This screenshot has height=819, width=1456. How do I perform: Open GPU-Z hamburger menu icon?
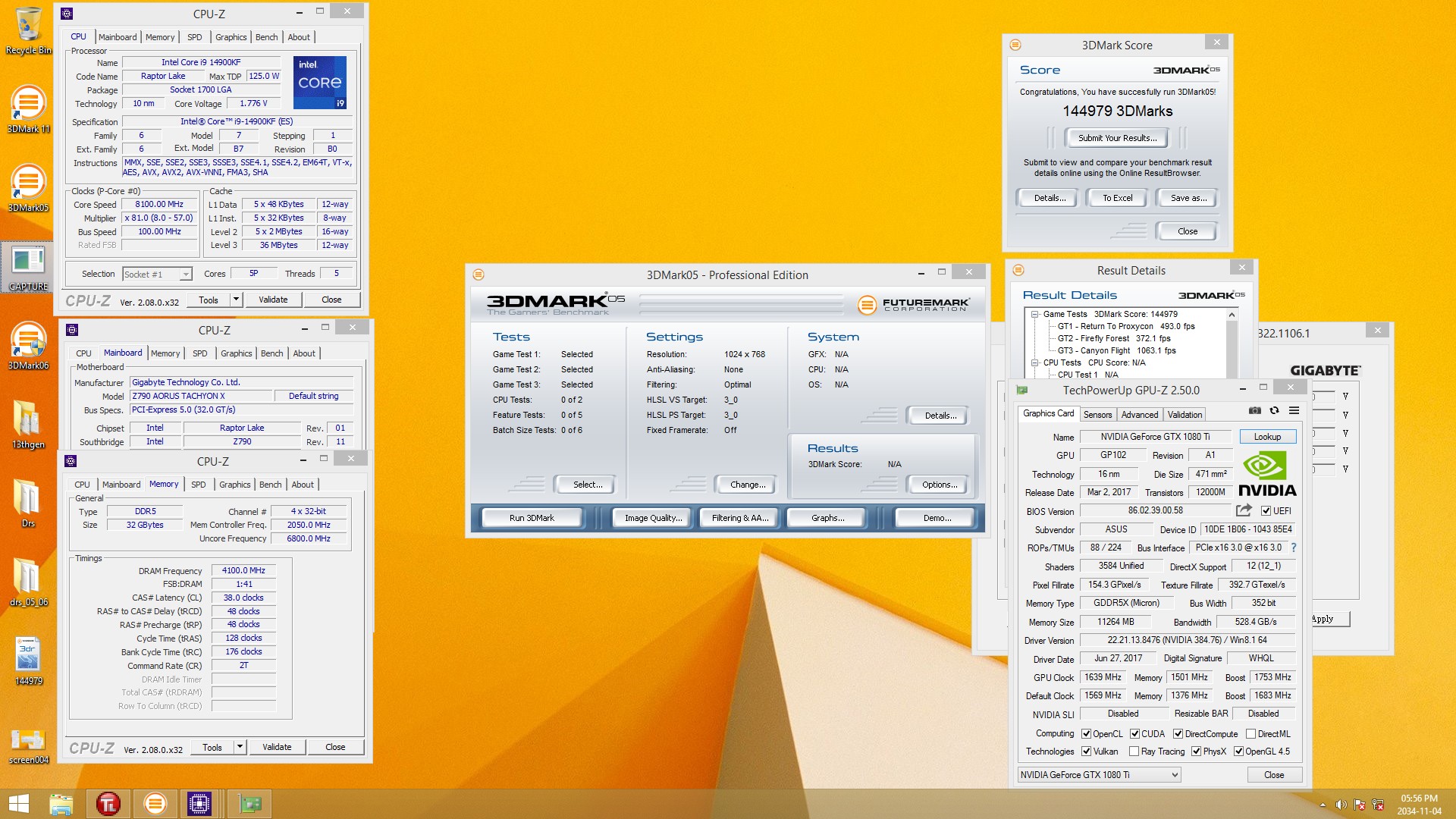click(1294, 410)
